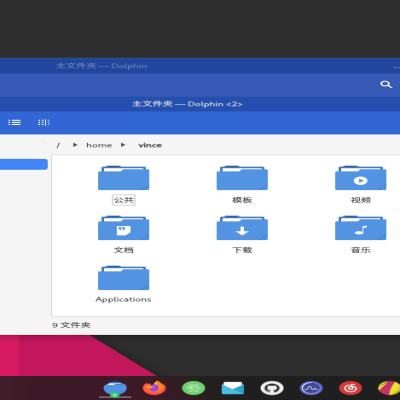Open the 下载 downloads folder icon
The image size is (400, 400).
click(242, 228)
